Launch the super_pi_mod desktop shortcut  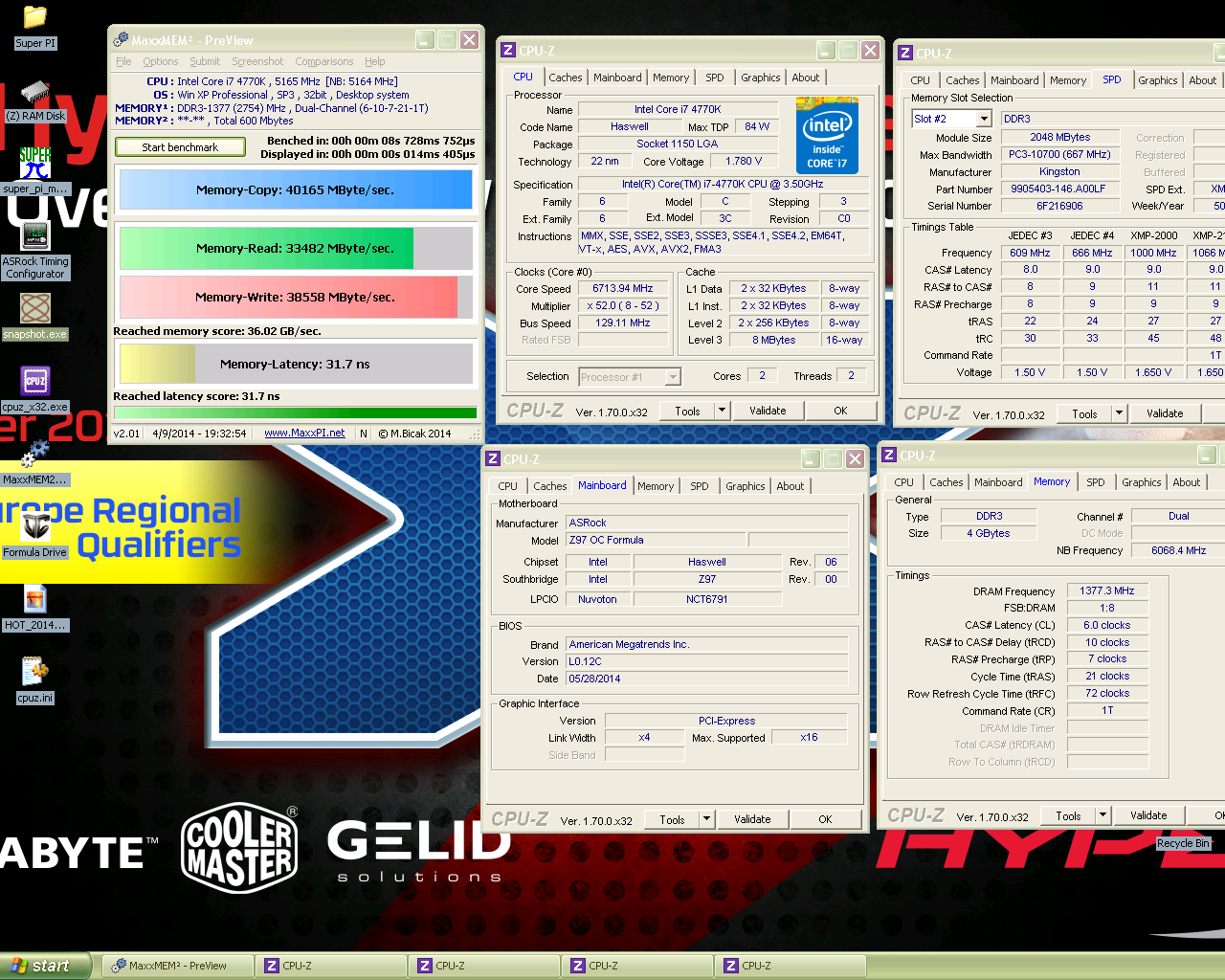coord(35,163)
